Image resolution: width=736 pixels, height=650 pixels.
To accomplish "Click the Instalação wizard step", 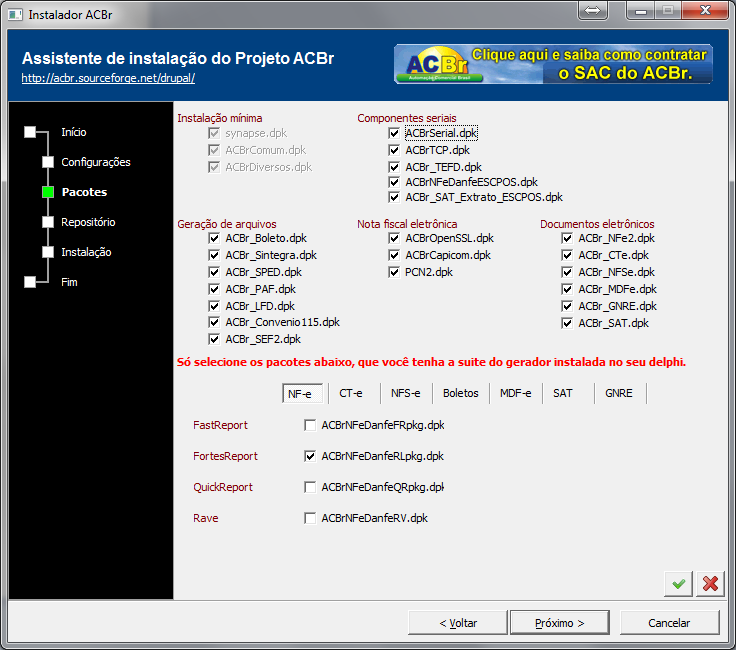I will coord(86,252).
